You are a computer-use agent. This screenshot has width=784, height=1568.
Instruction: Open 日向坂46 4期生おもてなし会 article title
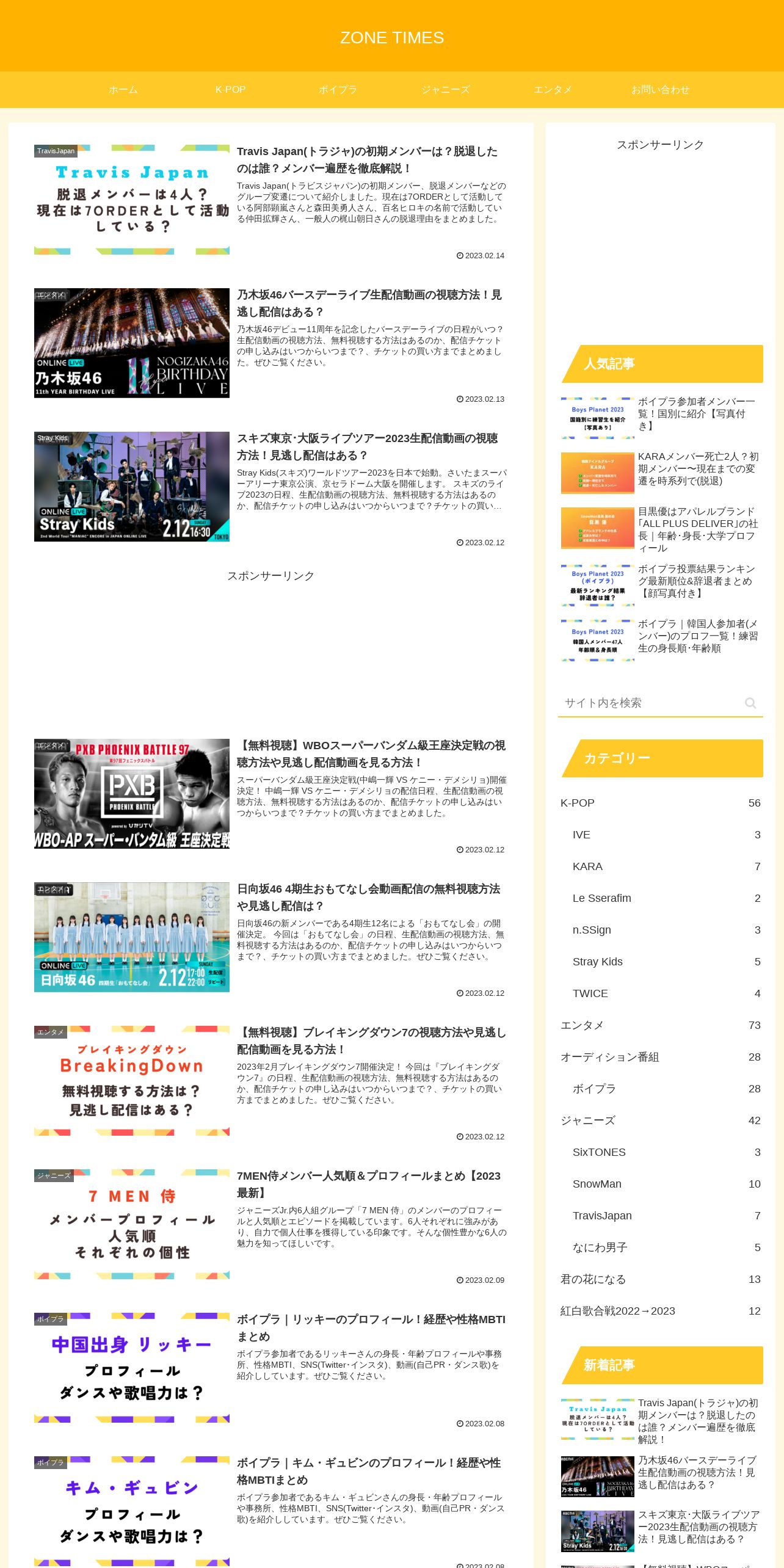coord(369,897)
